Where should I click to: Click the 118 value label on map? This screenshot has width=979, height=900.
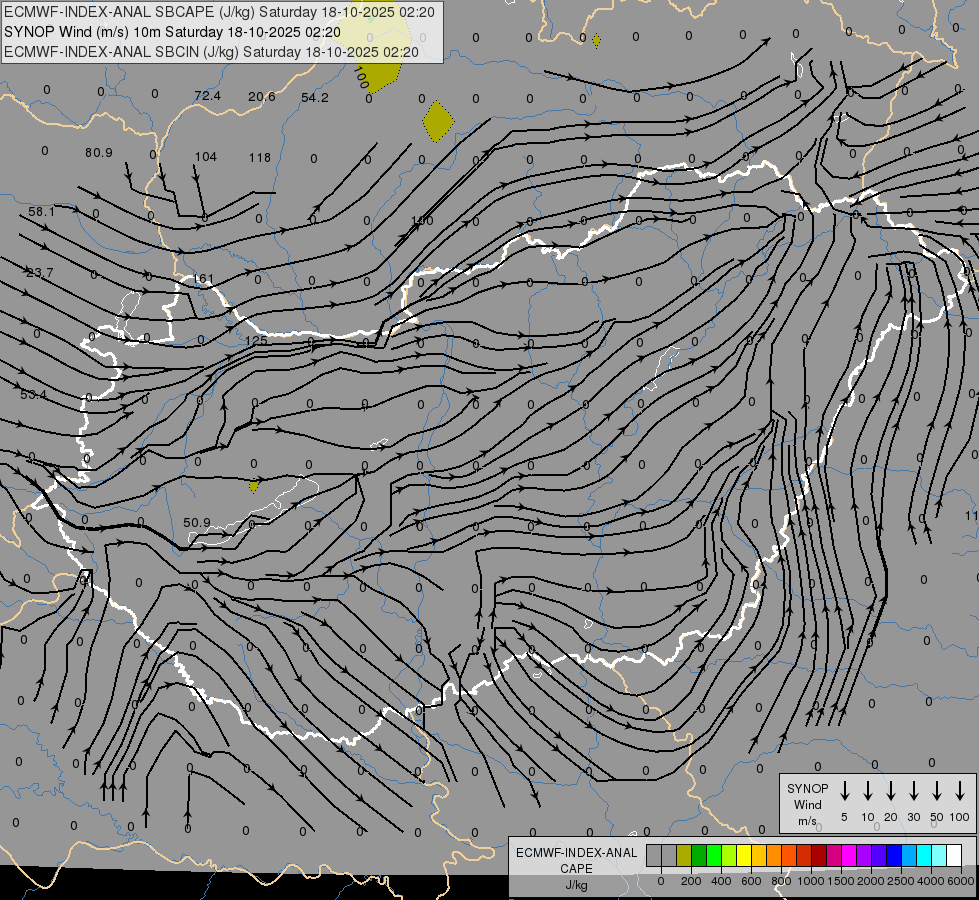[260, 157]
